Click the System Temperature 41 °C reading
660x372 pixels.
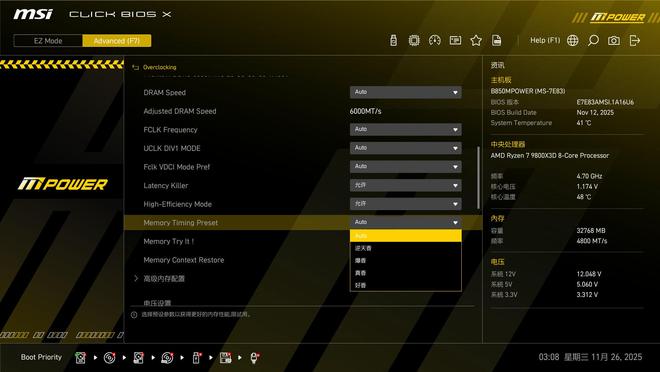(583, 123)
